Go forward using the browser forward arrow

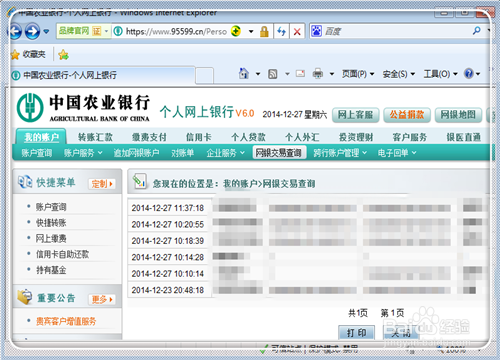click(x=32, y=32)
